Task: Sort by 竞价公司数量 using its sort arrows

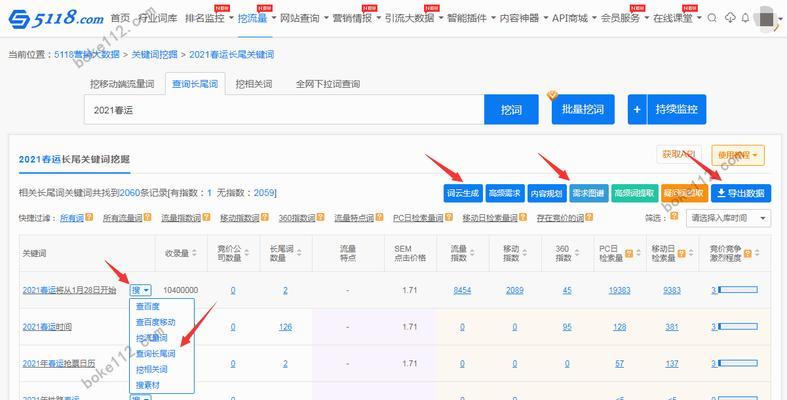Action: coord(246,253)
